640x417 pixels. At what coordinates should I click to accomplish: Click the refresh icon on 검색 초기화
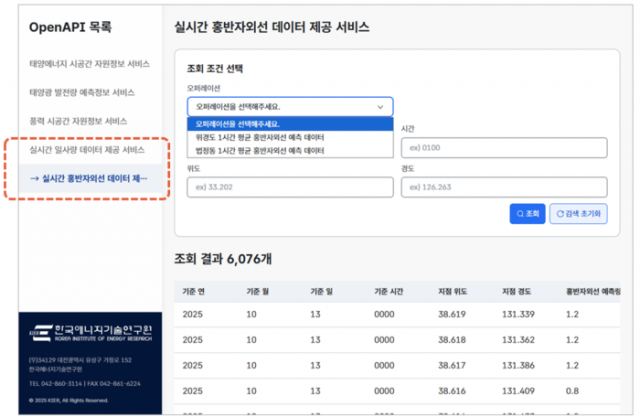[x=557, y=213]
